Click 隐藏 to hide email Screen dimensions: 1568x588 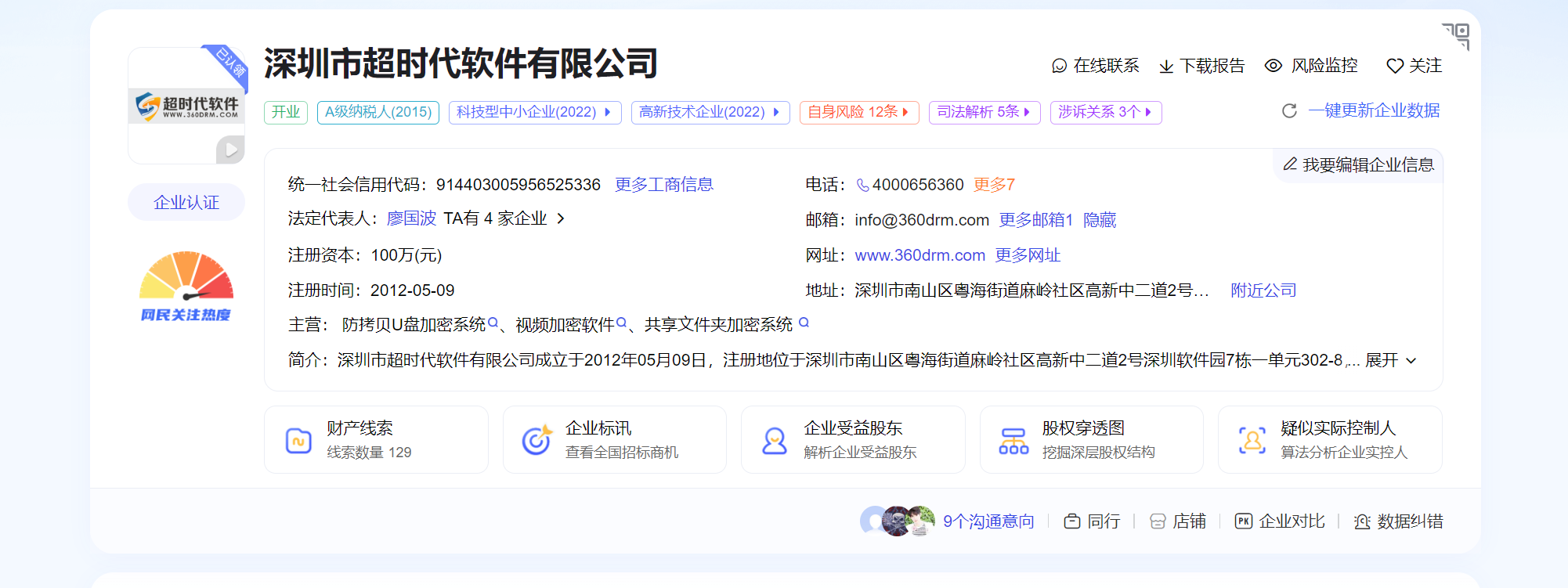pyautogui.click(x=1100, y=220)
